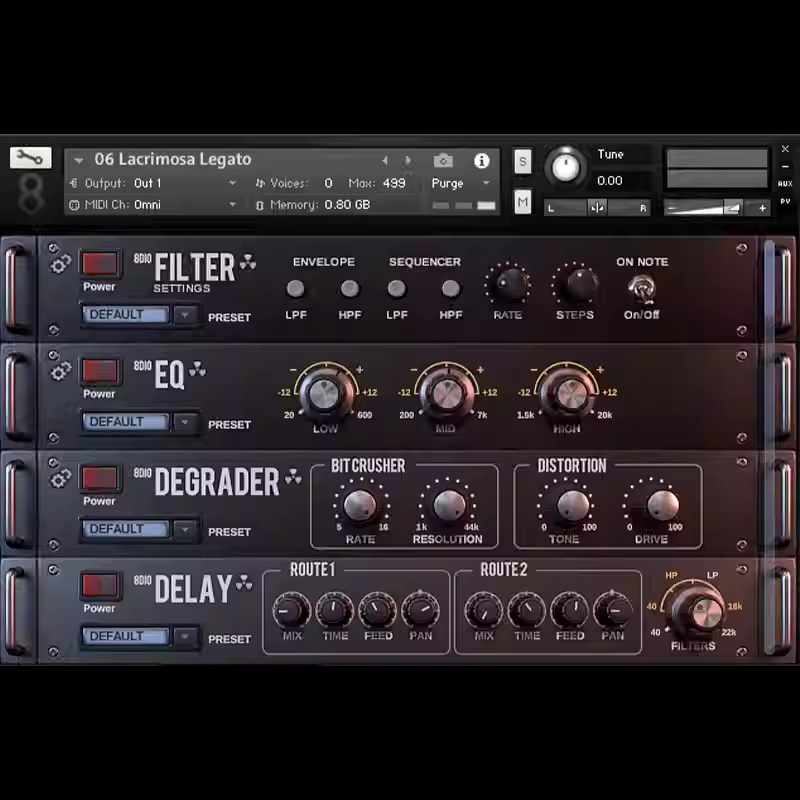Click the pan L-R slider
The image size is (800, 800).
point(597,208)
